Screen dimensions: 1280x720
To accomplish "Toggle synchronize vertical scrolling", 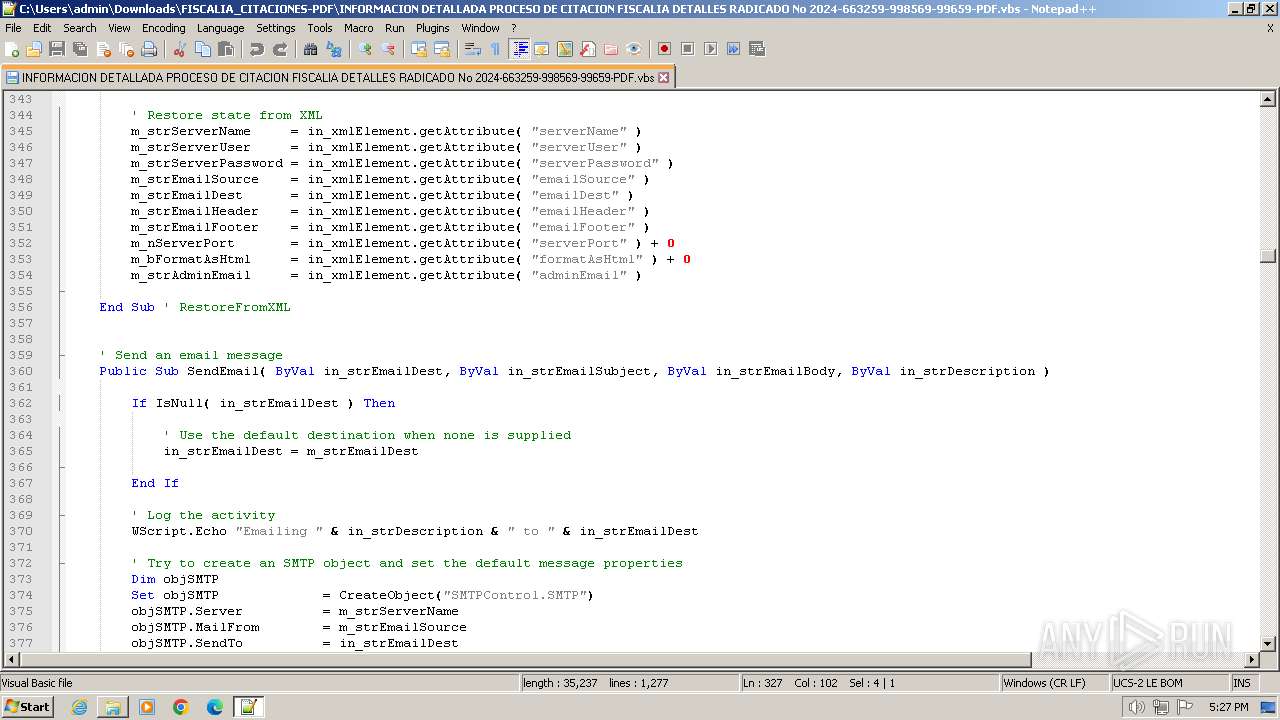I will click(x=419, y=49).
